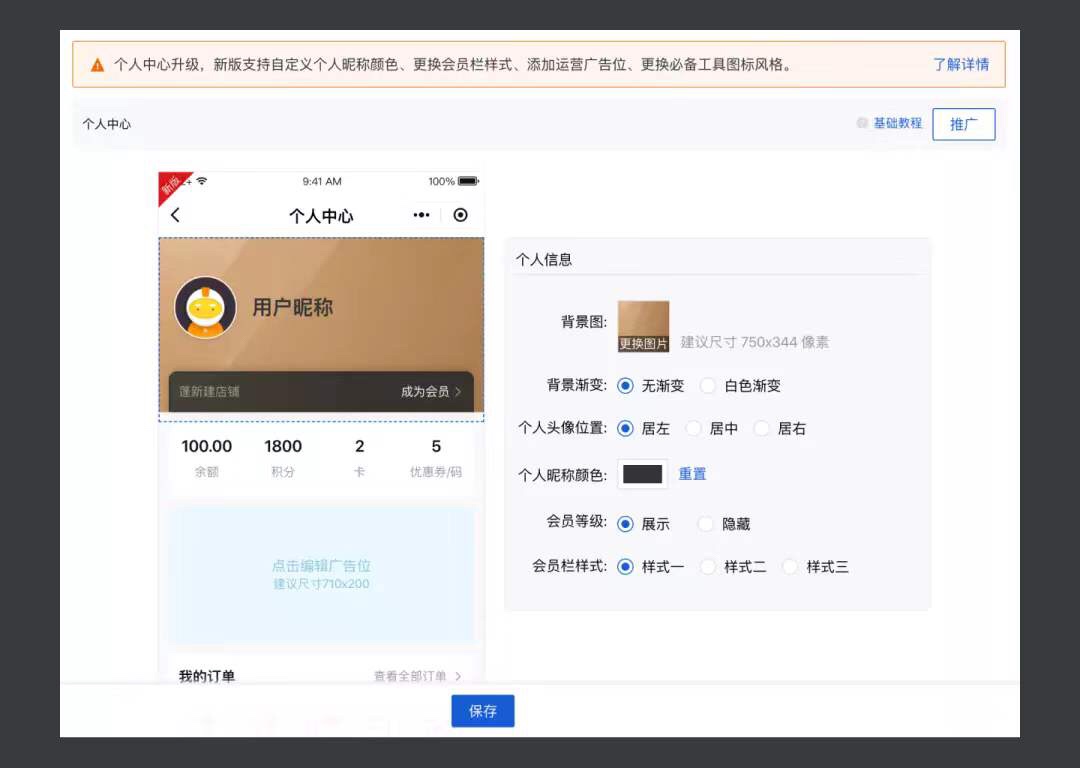
Task: Select 白色渐变 background gradient option
Action: click(x=708, y=385)
